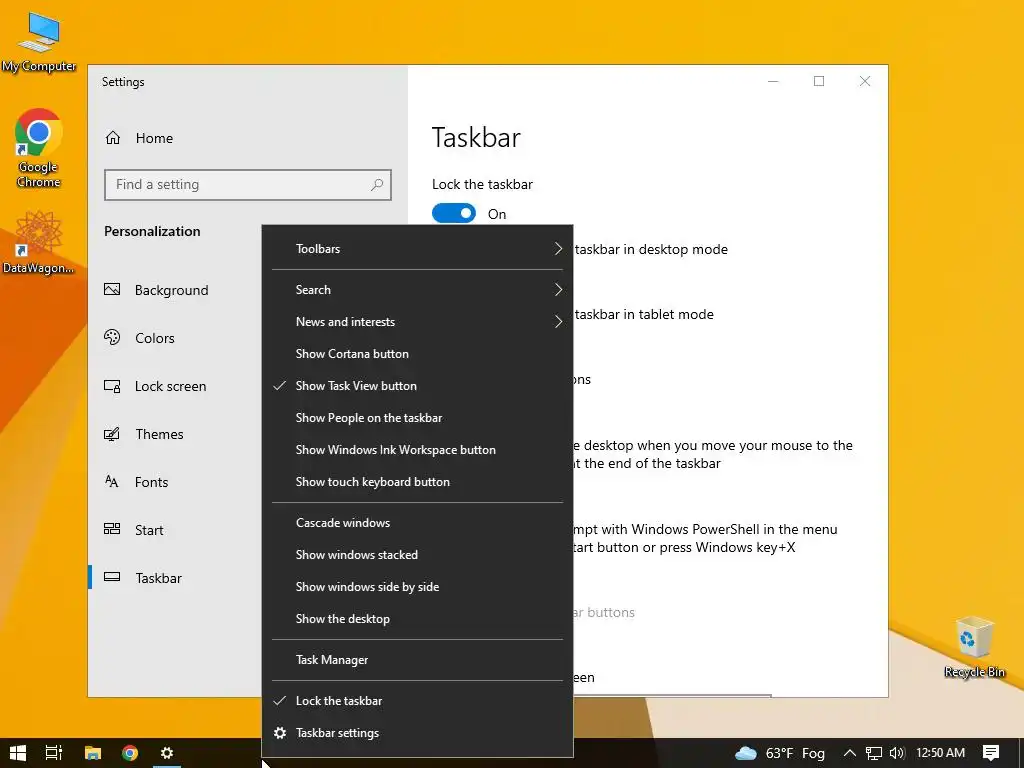
Task: Open volume control tray icon
Action: [897, 753]
